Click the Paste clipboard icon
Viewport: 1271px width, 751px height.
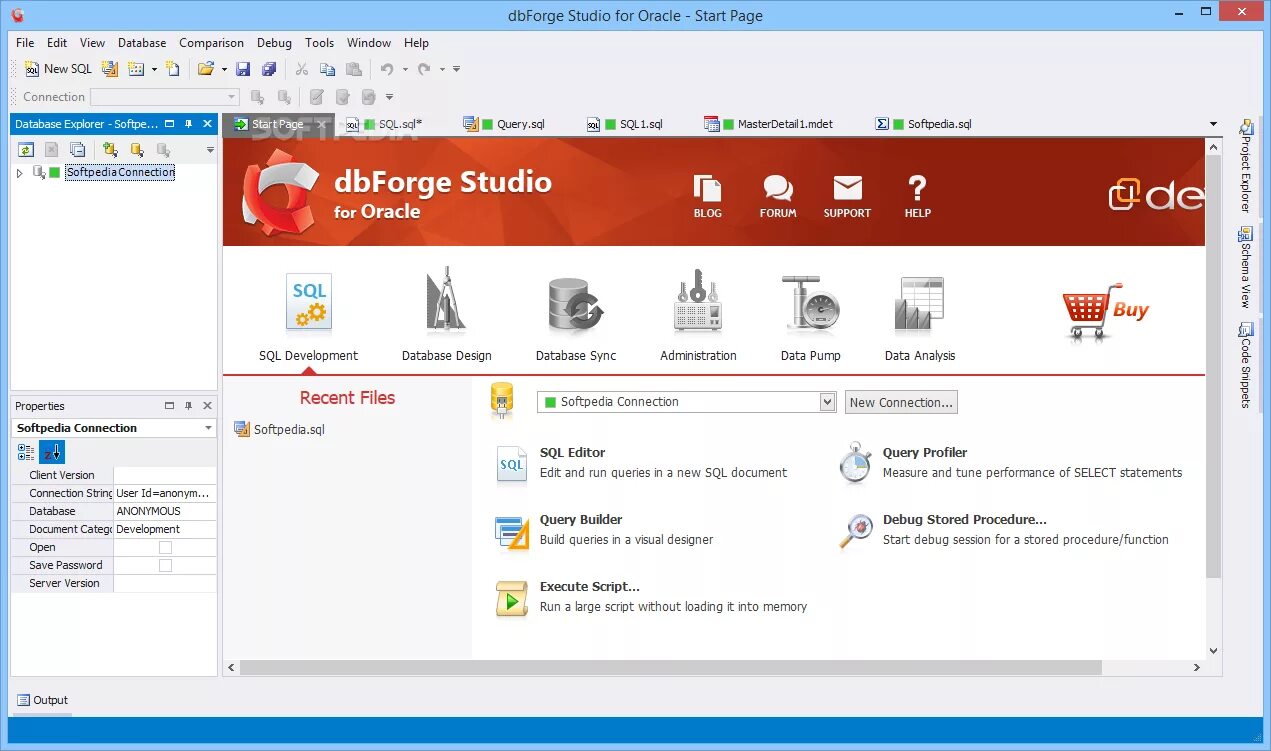(x=353, y=69)
